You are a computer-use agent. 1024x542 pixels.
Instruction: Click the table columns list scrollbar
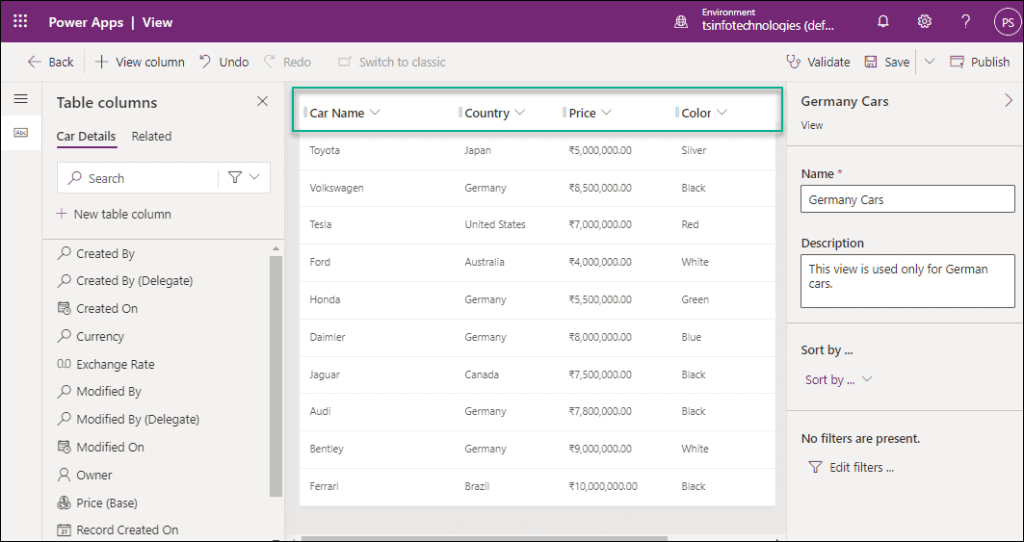pyautogui.click(x=276, y=375)
